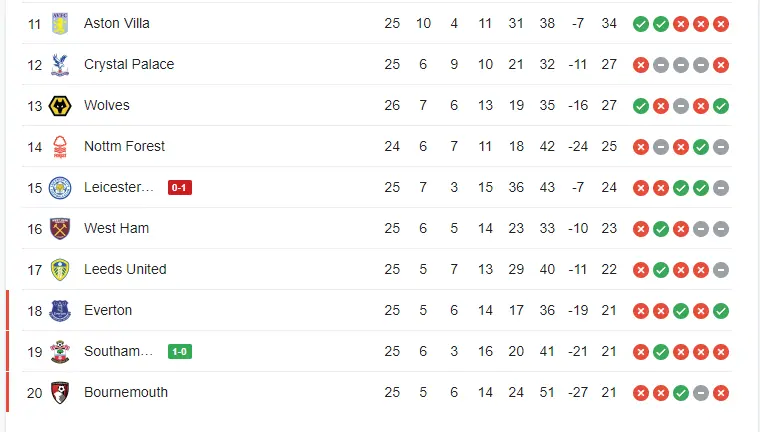The image size is (760, 432).
Task: Click the Nottm Forest club crest
Action: point(61,146)
